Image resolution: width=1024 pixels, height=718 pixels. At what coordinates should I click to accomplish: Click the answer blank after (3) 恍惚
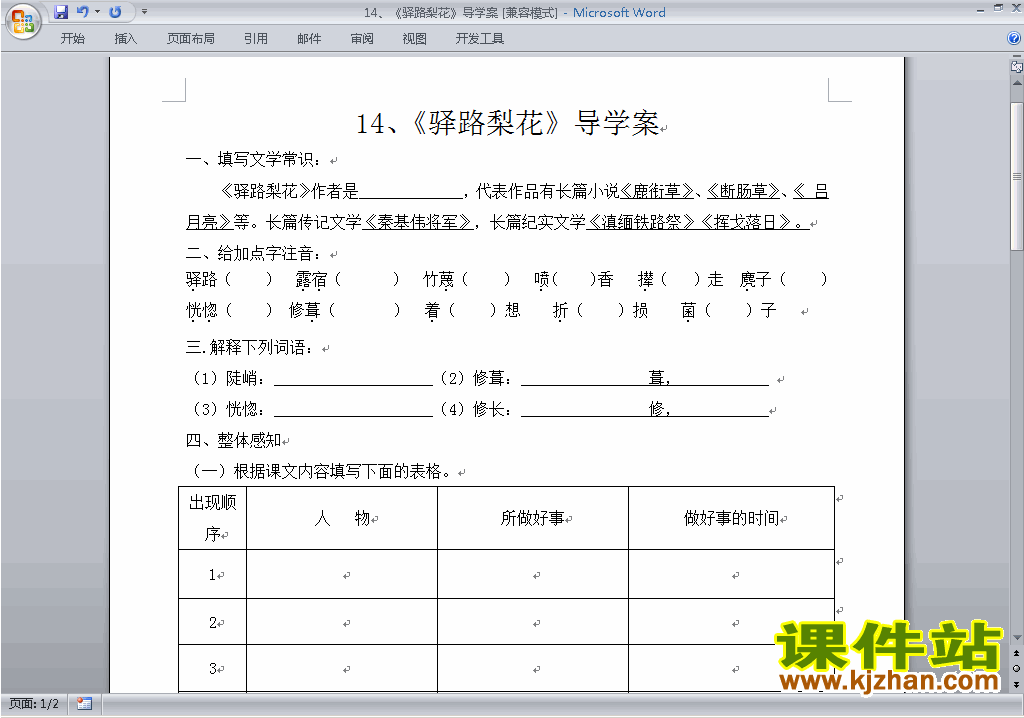point(353,409)
